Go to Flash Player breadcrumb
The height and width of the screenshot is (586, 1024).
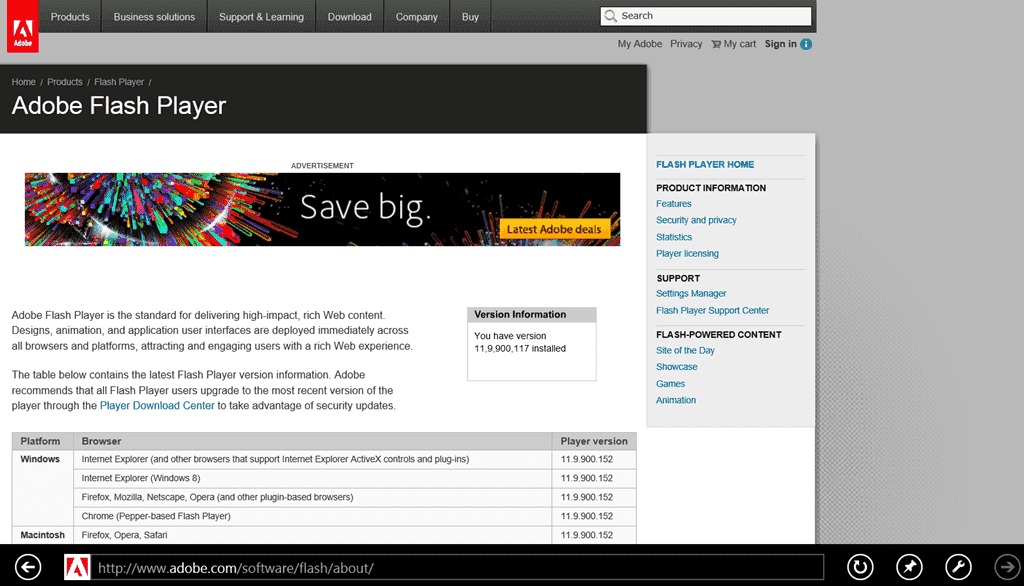click(x=119, y=82)
